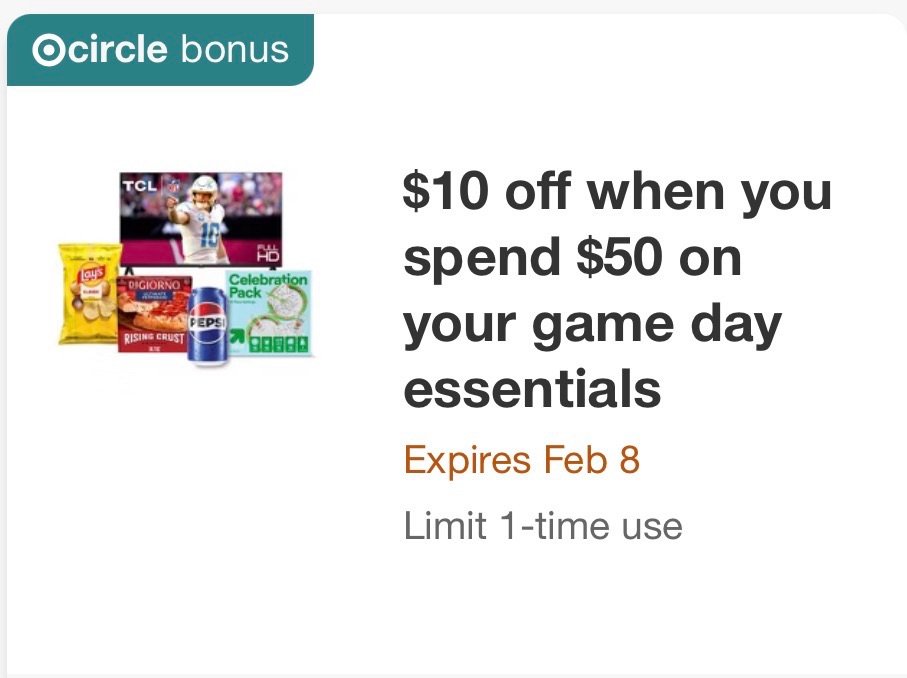The image size is (907, 678).
Task: Click the "spend $50 on" headline line
Action: [572, 258]
